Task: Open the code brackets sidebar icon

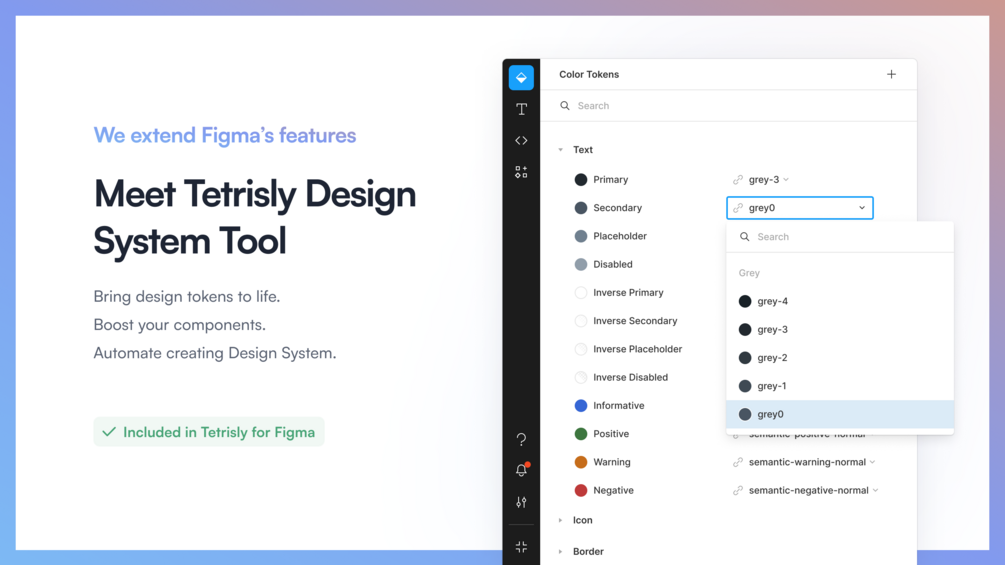Action: pos(521,140)
